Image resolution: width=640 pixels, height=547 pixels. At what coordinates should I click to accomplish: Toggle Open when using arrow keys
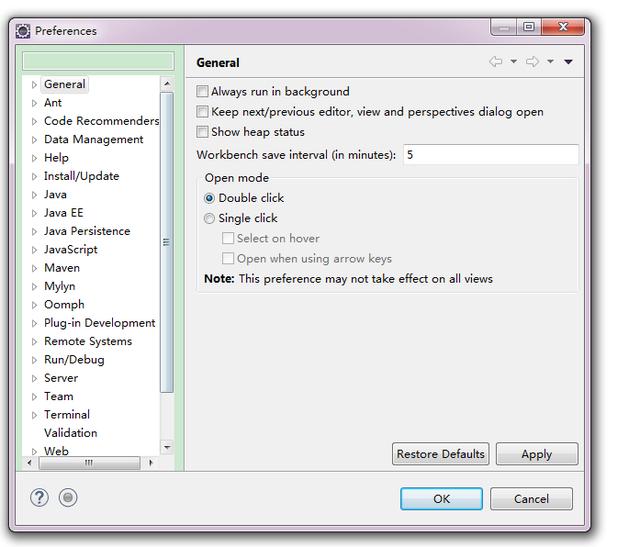tap(228, 258)
